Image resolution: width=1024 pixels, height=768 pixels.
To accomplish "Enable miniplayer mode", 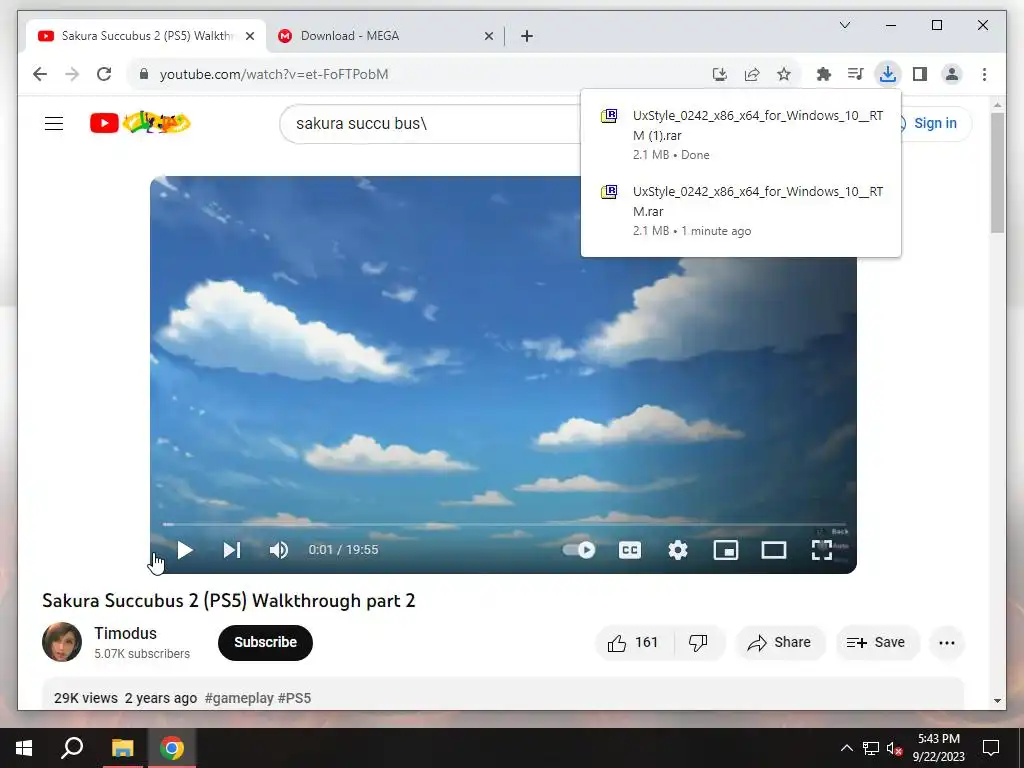I will (x=726, y=550).
